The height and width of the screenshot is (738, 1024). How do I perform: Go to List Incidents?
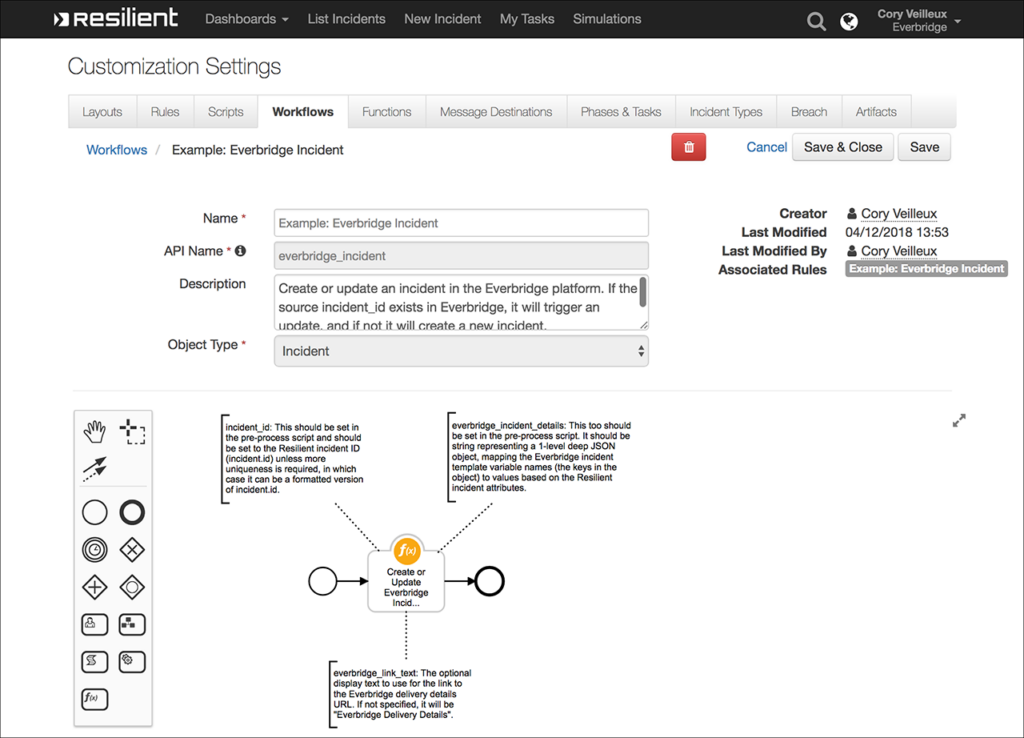coord(347,19)
